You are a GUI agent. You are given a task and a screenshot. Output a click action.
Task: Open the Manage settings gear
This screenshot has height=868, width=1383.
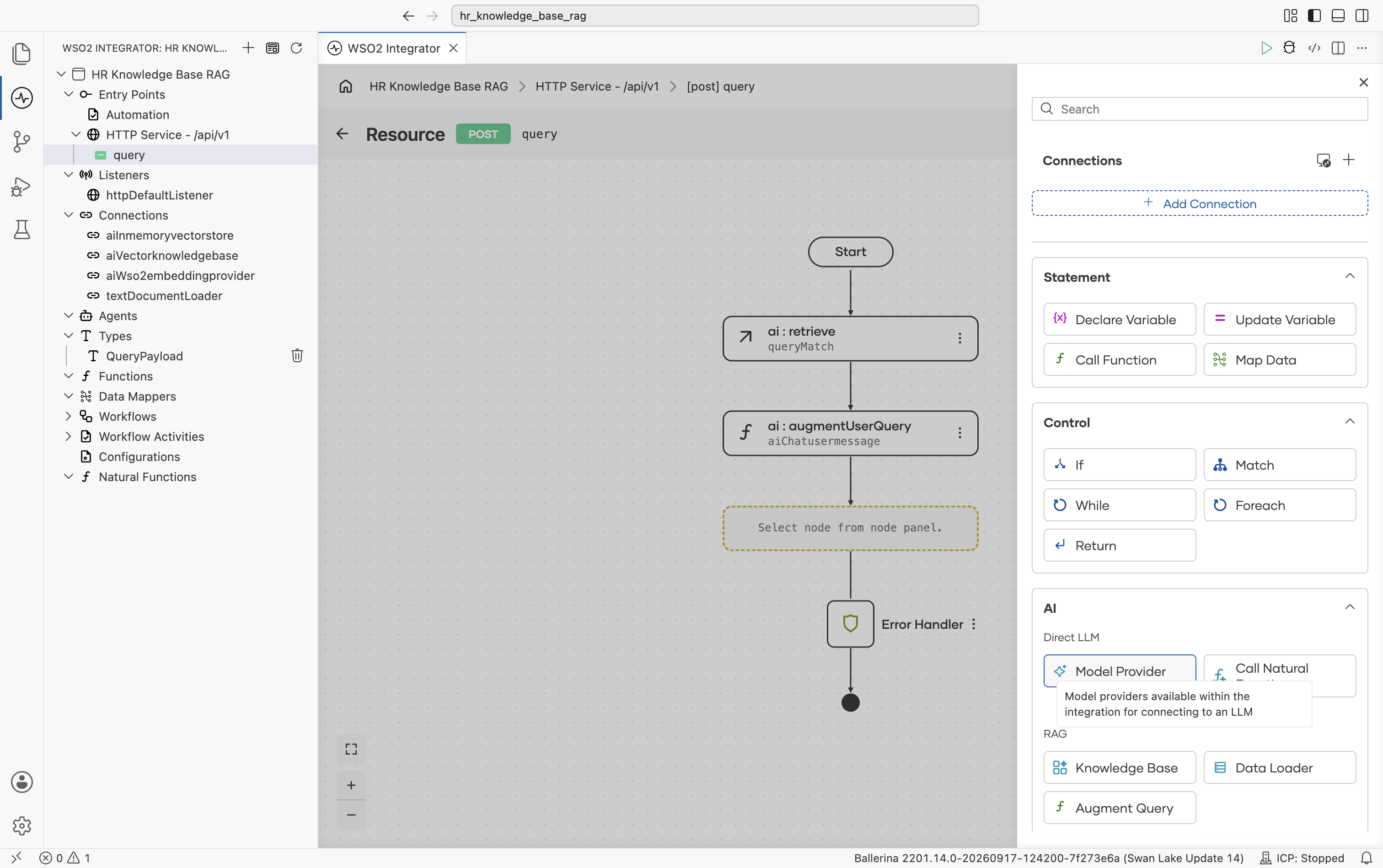tap(21, 825)
